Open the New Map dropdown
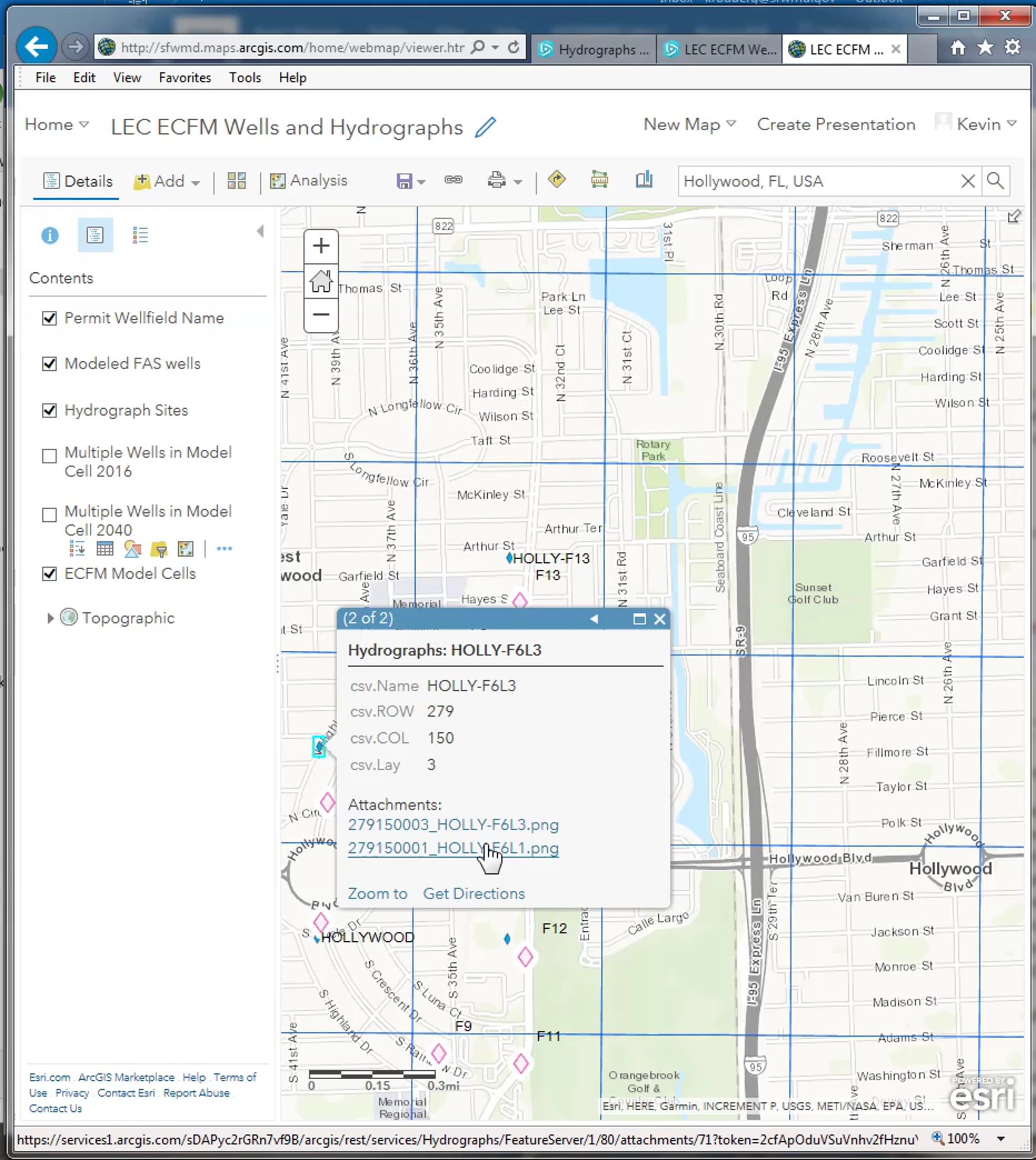1036x1160 pixels. coord(689,125)
